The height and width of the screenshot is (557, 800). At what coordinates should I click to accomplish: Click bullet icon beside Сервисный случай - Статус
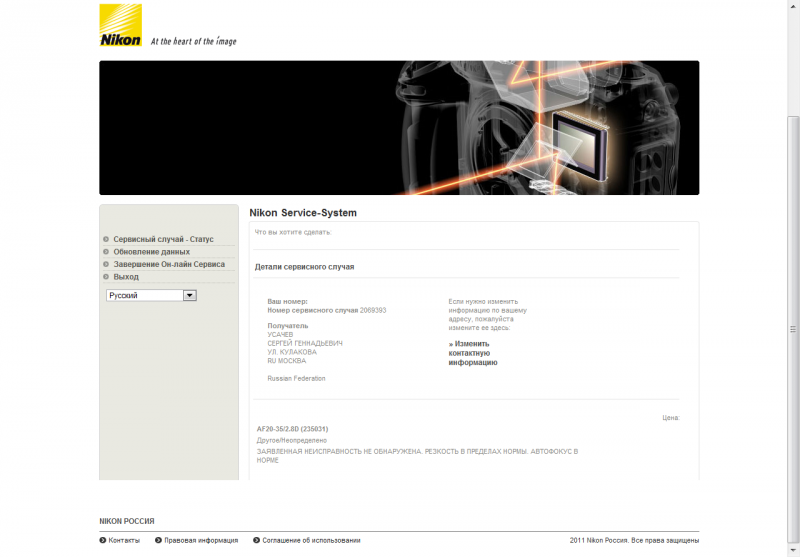tap(106, 239)
